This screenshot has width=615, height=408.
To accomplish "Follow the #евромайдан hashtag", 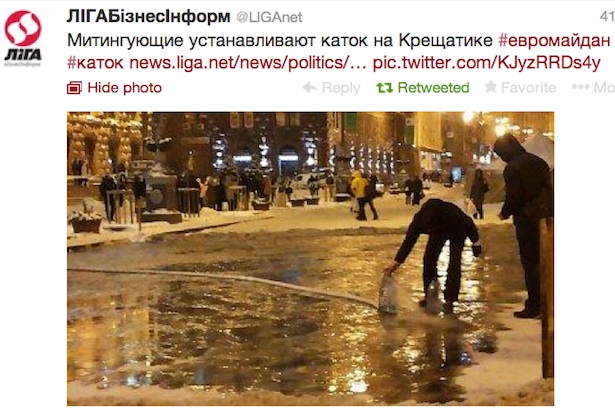I will coord(554,40).
